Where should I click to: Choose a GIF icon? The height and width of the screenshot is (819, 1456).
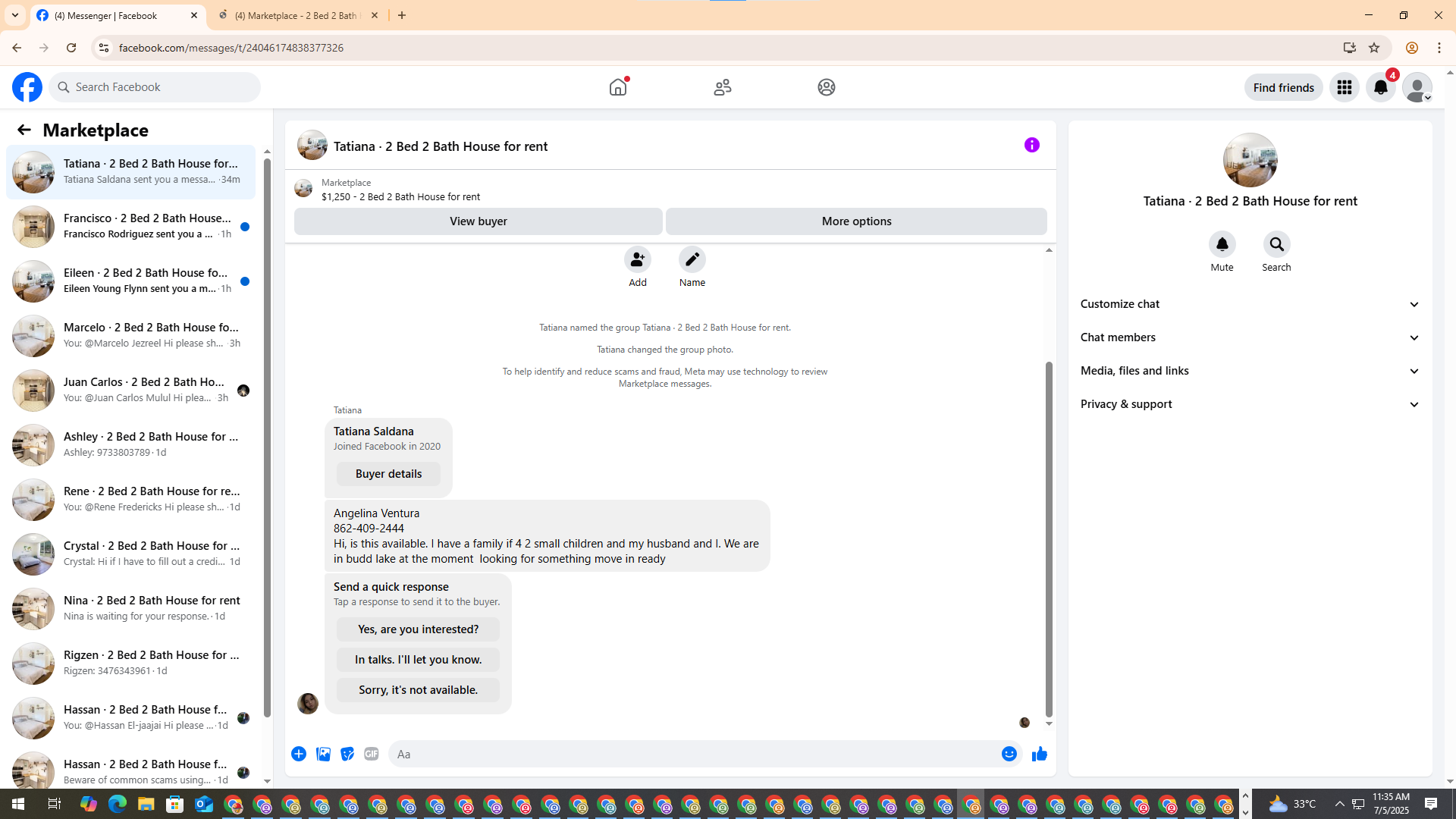pos(371,754)
